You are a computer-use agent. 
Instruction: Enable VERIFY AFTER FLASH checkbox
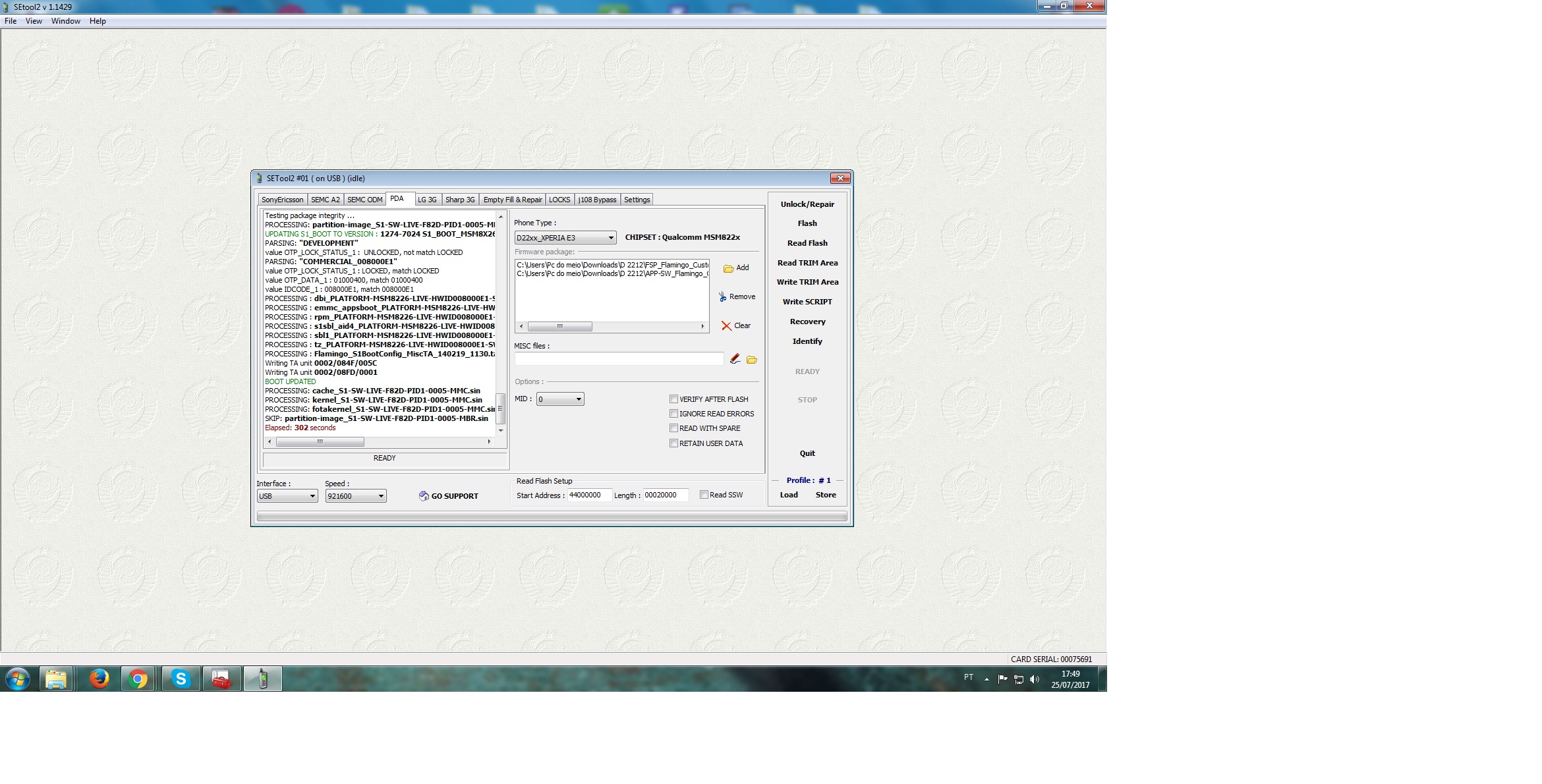[673, 399]
